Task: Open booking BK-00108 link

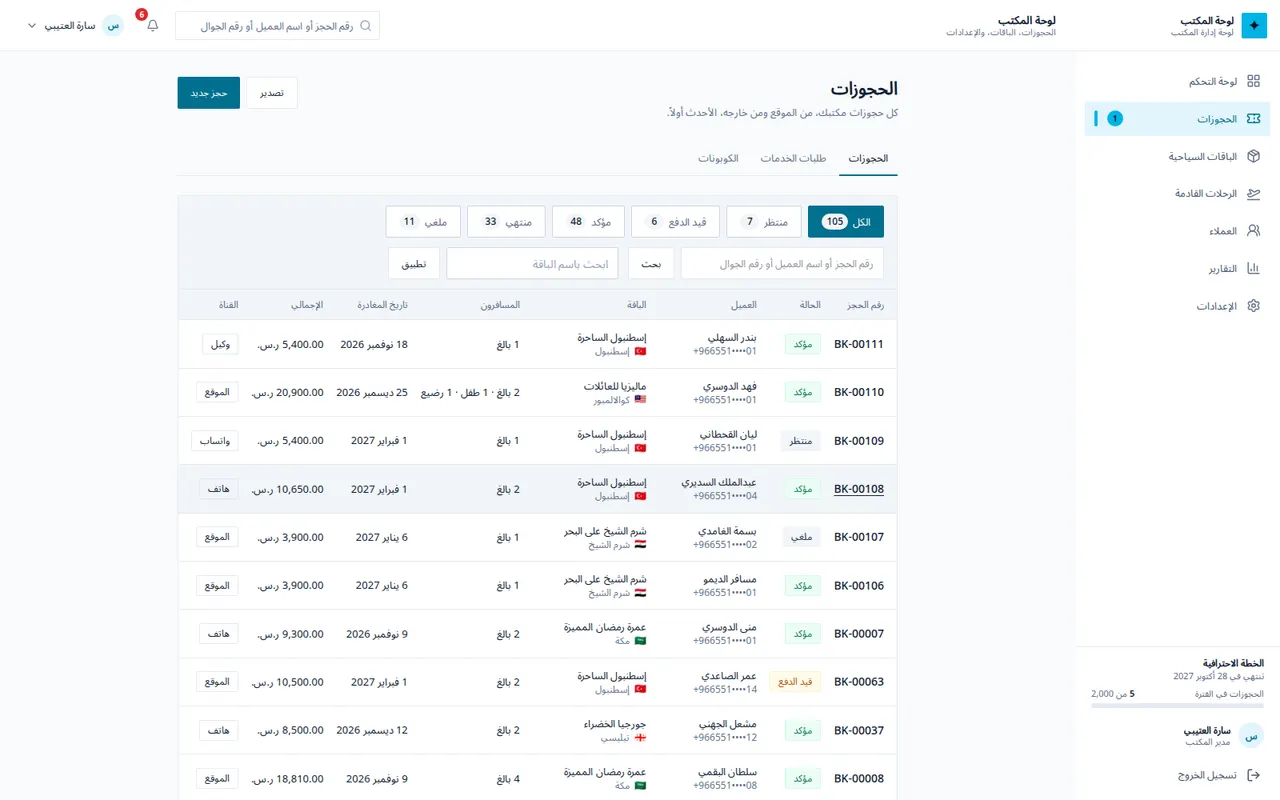Action: click(x=859, y=490)
